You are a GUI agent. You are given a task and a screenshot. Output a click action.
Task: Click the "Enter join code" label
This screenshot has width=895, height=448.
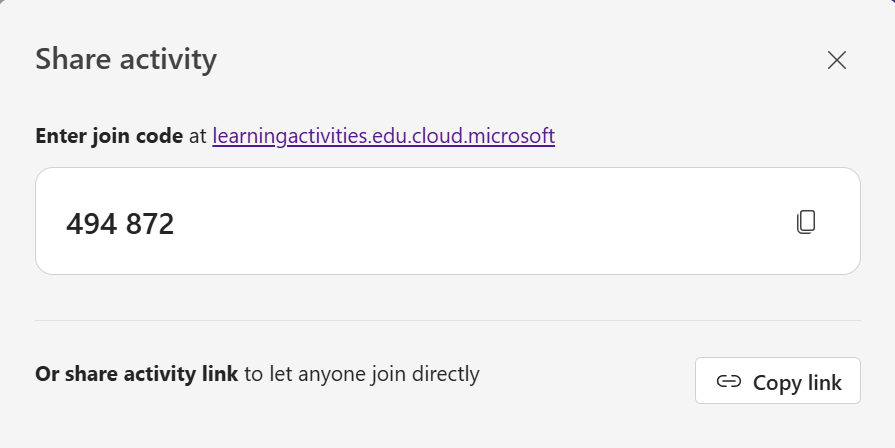[x=109, y=136]
